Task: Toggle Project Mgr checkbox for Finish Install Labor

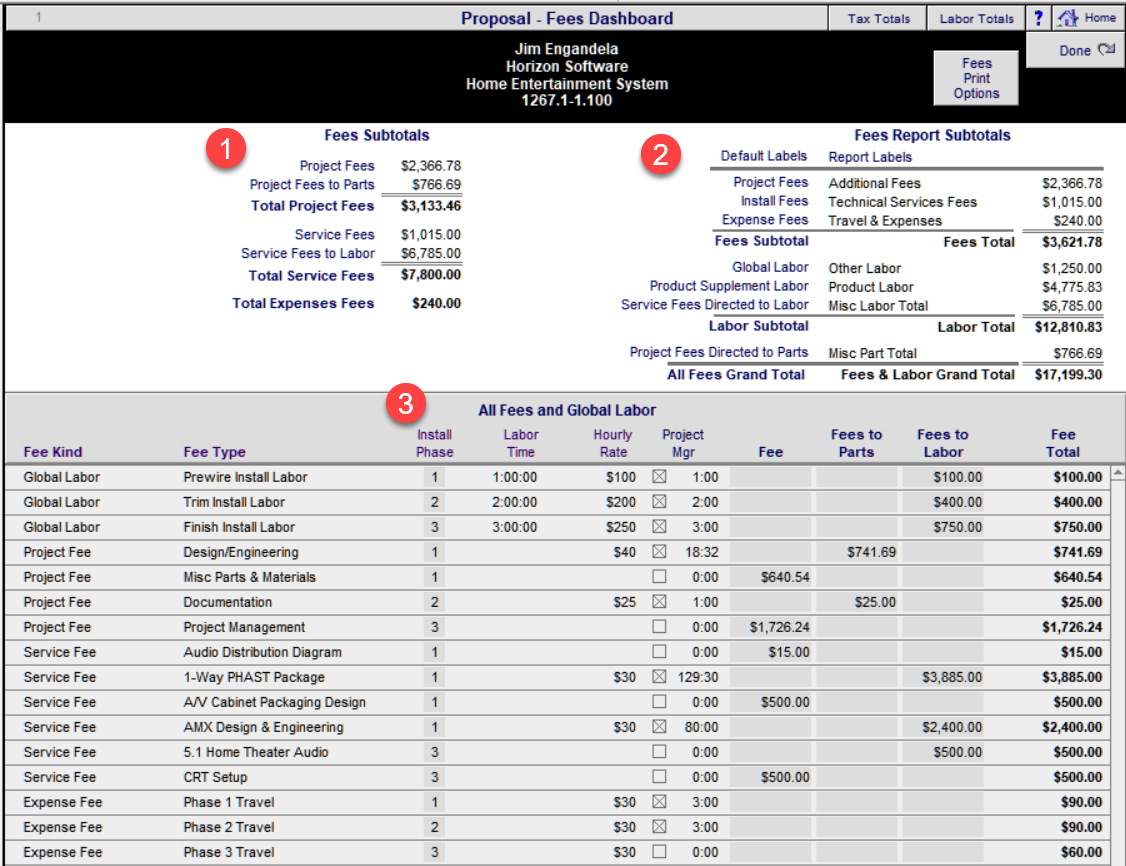Action: coord(659,527)
